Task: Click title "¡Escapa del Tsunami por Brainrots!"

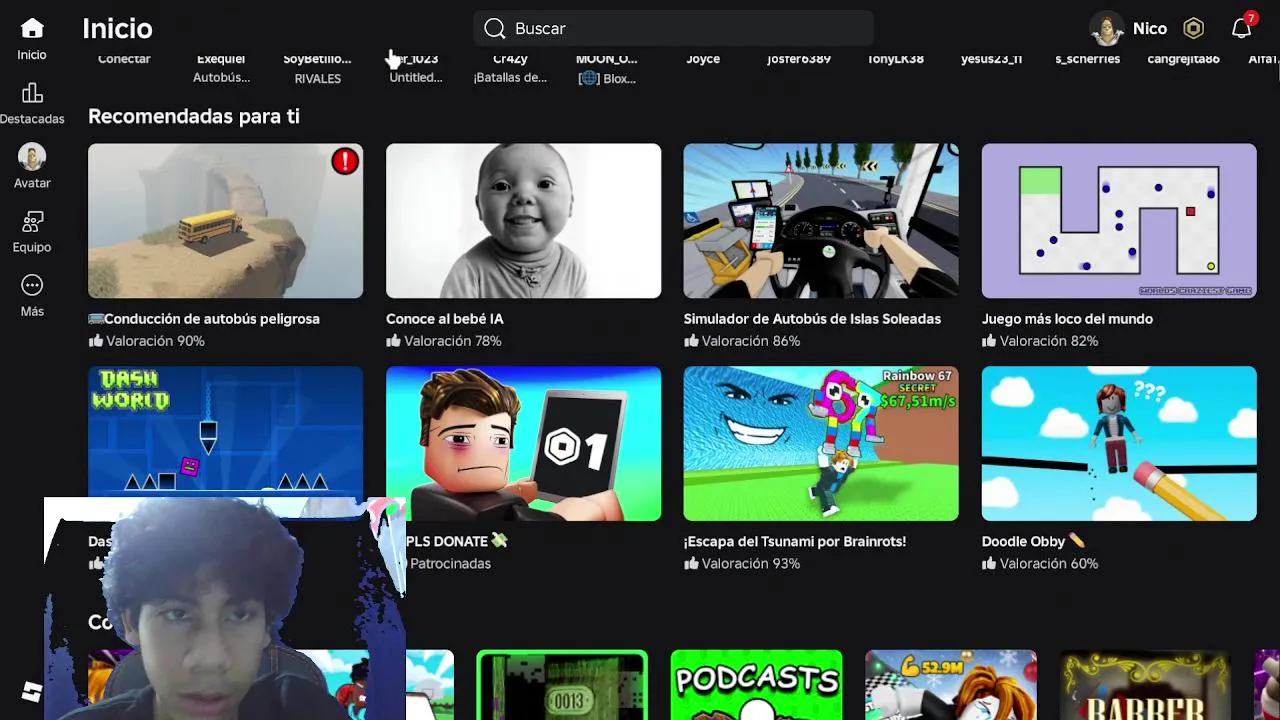Action: [795, 541]
